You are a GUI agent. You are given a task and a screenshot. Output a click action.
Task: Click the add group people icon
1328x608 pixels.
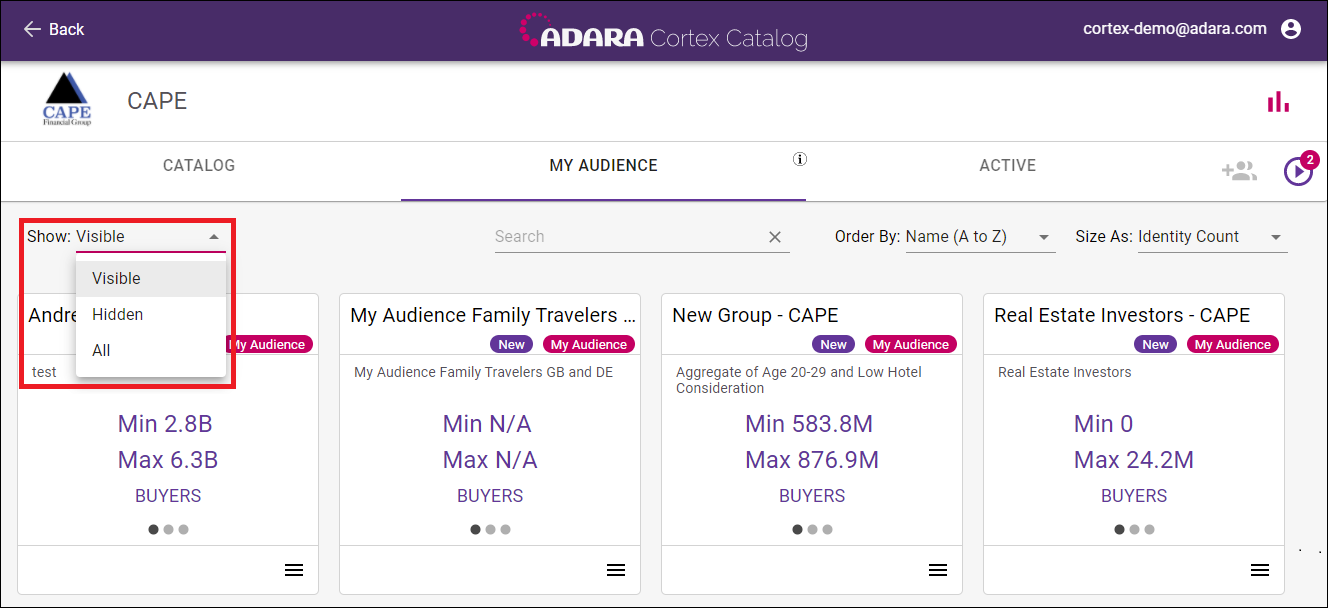(x=1239, y=171)
